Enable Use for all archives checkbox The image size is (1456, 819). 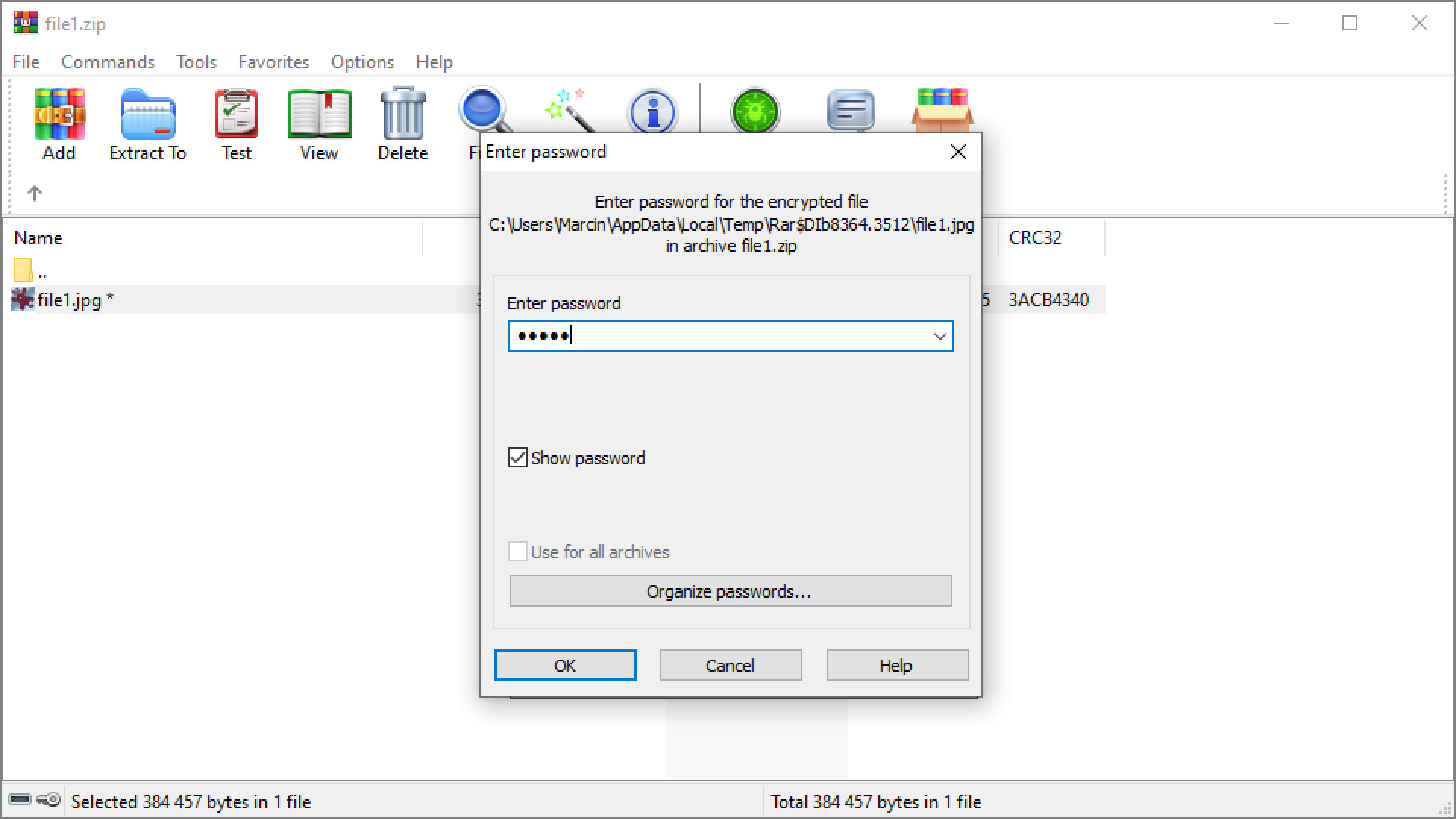point(516,551)
